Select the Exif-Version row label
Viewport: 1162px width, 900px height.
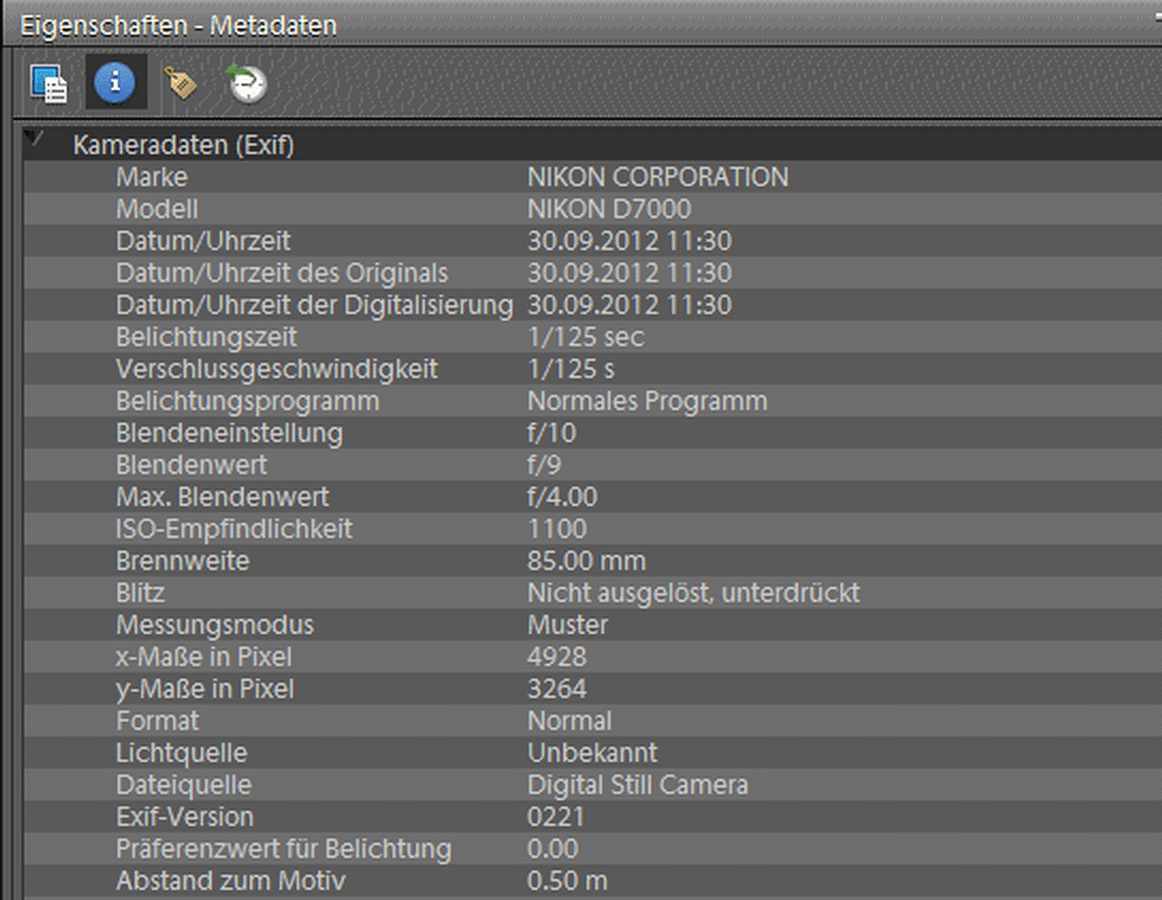[x=185, y=817]
